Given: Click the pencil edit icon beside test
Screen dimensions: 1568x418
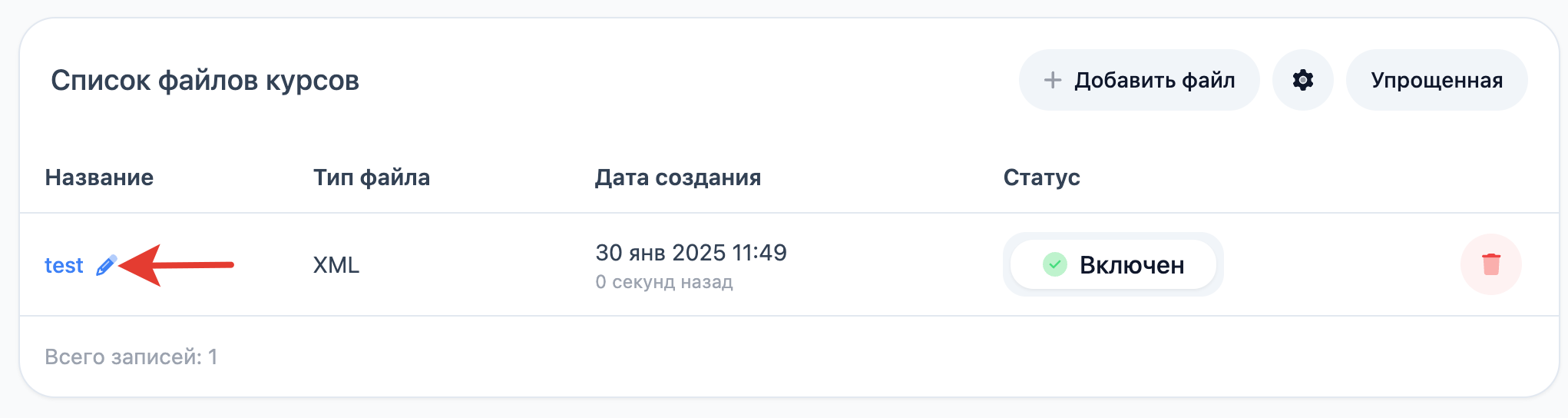Looking at the screenshot, I should click(106, 266).
